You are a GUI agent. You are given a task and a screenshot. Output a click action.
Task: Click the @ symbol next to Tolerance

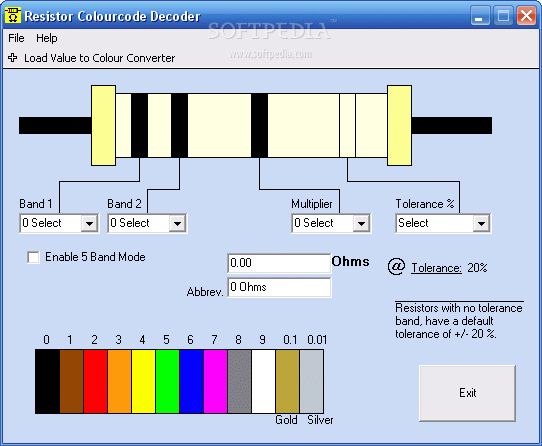[396, 267]
